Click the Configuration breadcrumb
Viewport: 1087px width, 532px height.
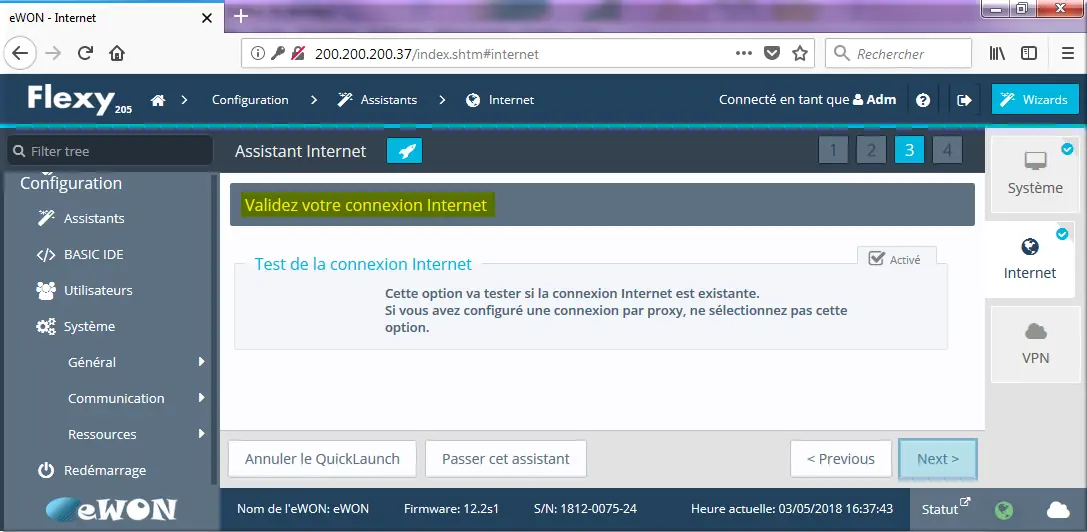(x=250, y=100)
